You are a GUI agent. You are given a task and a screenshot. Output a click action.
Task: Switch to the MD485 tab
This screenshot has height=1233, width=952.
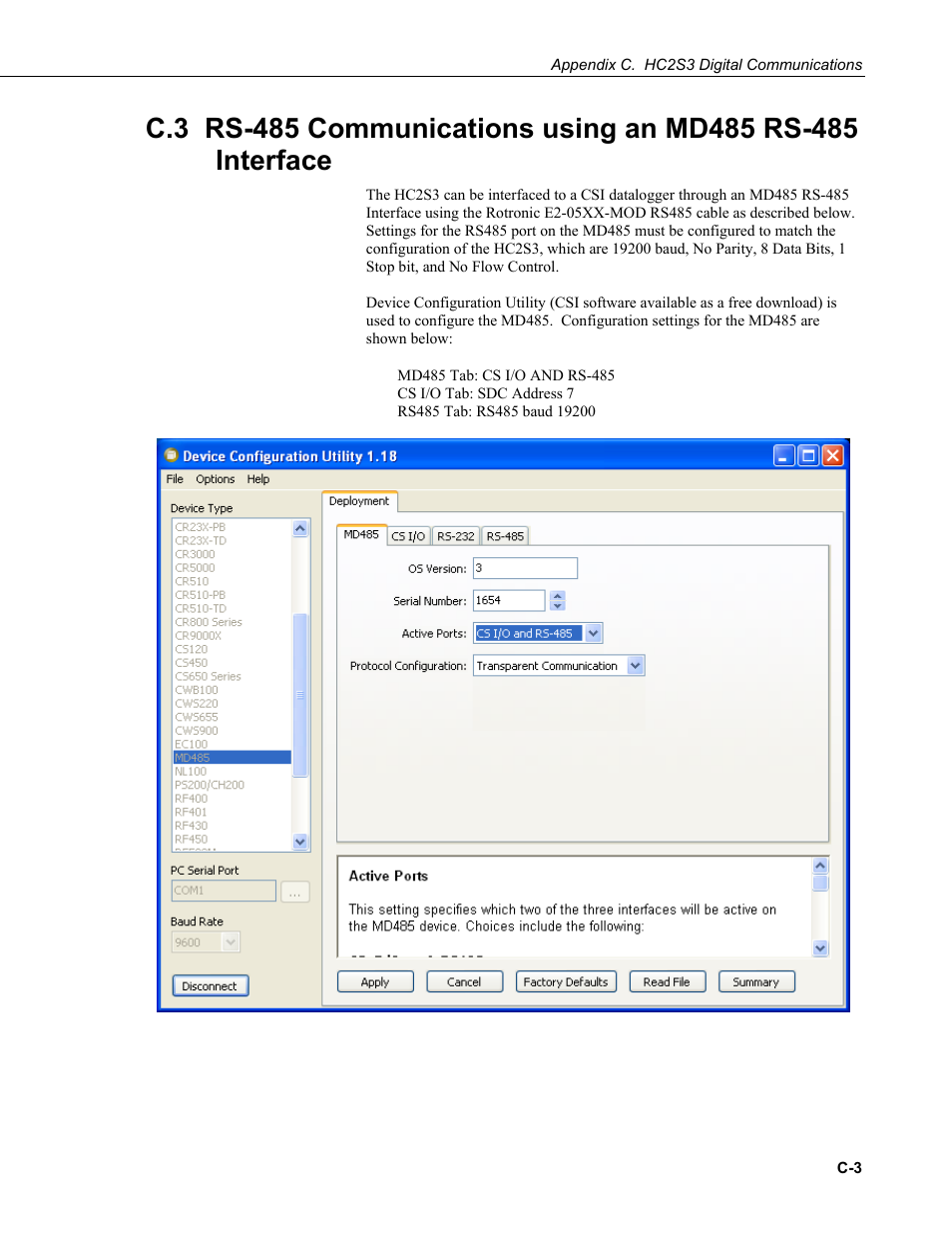point(361,535)
